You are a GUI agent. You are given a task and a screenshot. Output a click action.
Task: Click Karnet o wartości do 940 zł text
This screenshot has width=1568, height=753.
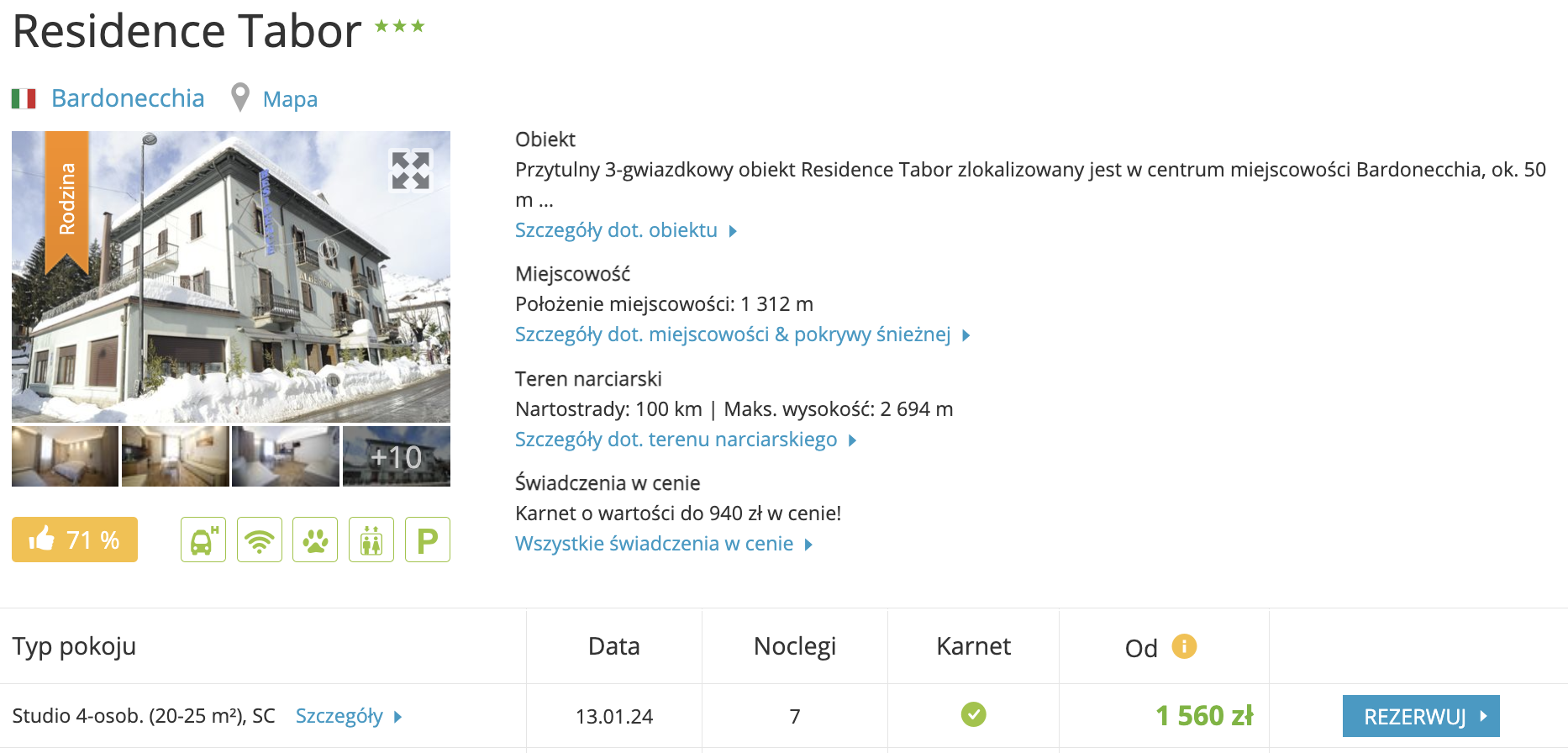[x=678, y=513]
